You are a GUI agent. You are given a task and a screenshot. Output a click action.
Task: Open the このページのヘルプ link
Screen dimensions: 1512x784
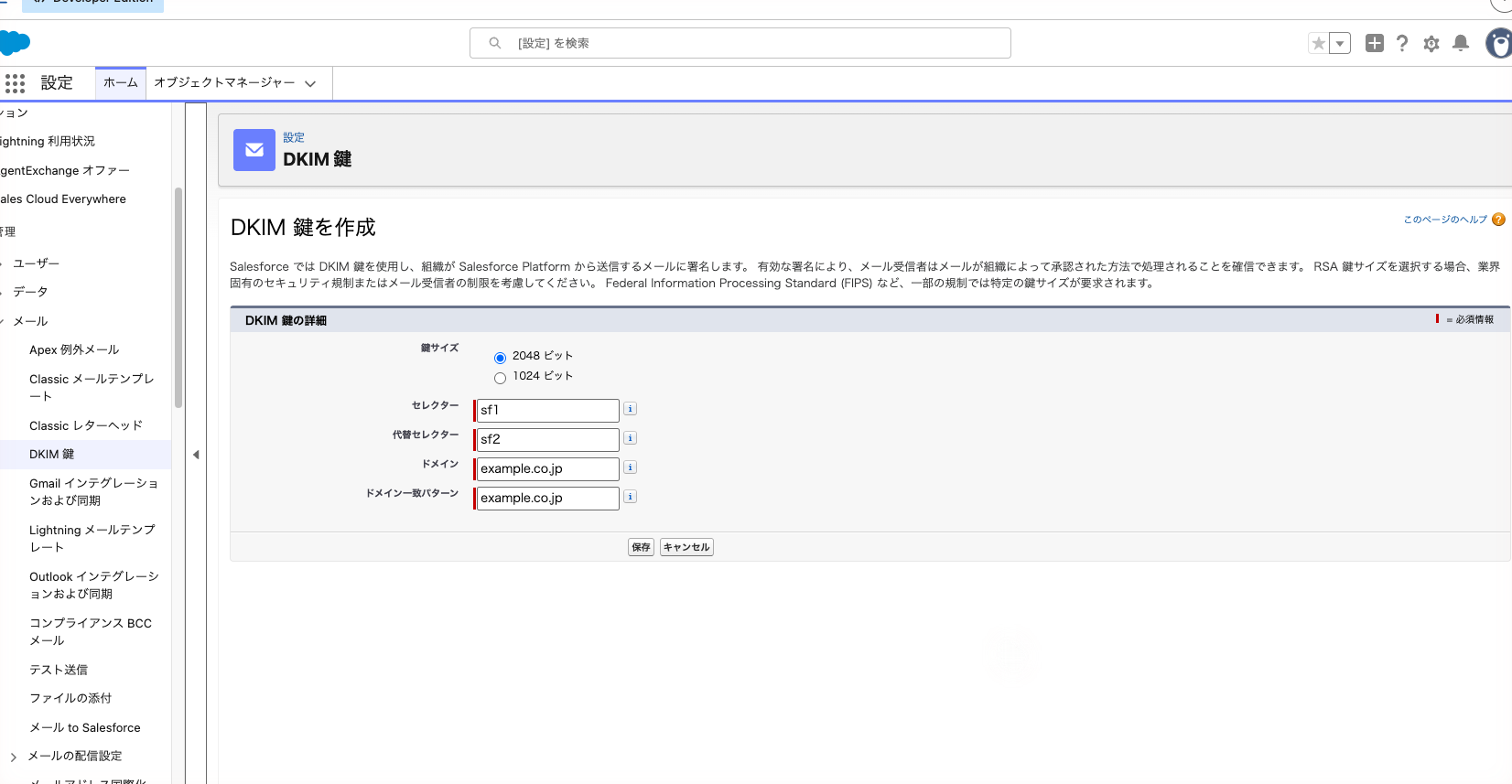point(1445,220)
